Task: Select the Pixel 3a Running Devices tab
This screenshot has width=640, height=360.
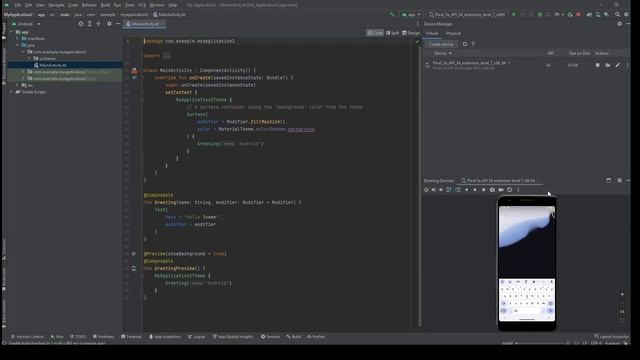Action: point(500,180)
